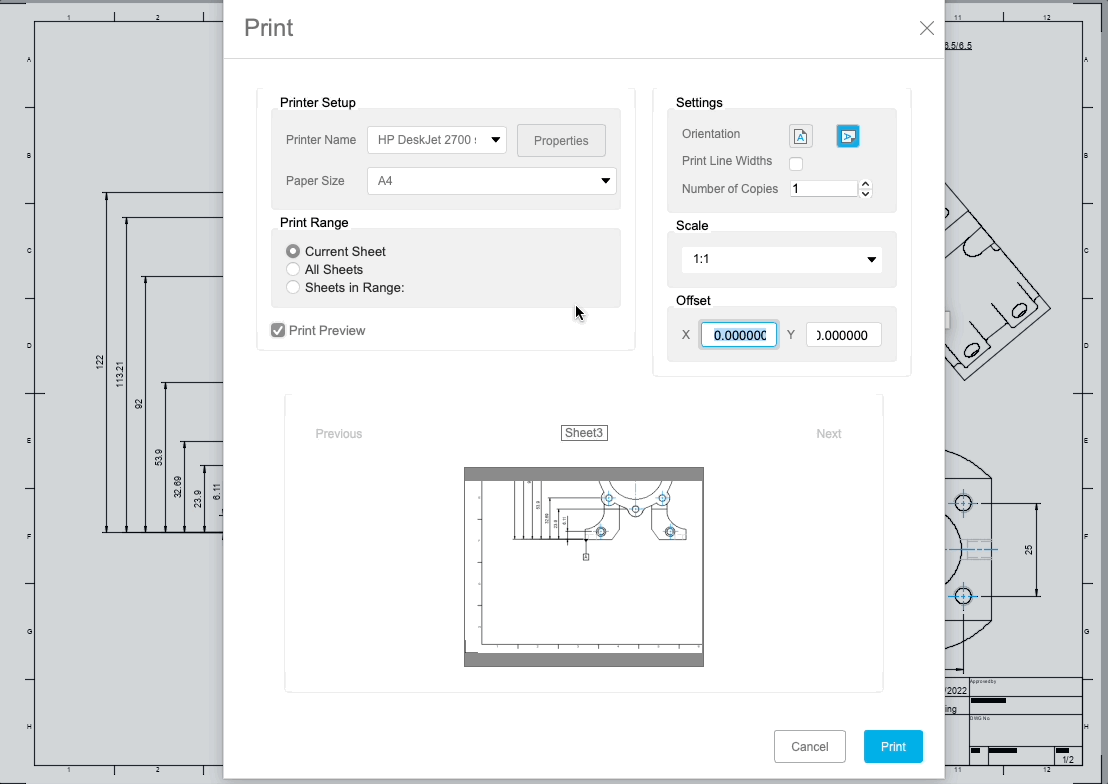Click the Previous preview navigation control
Viewport: 1108px width, 784px height.
tap(338, 433)
